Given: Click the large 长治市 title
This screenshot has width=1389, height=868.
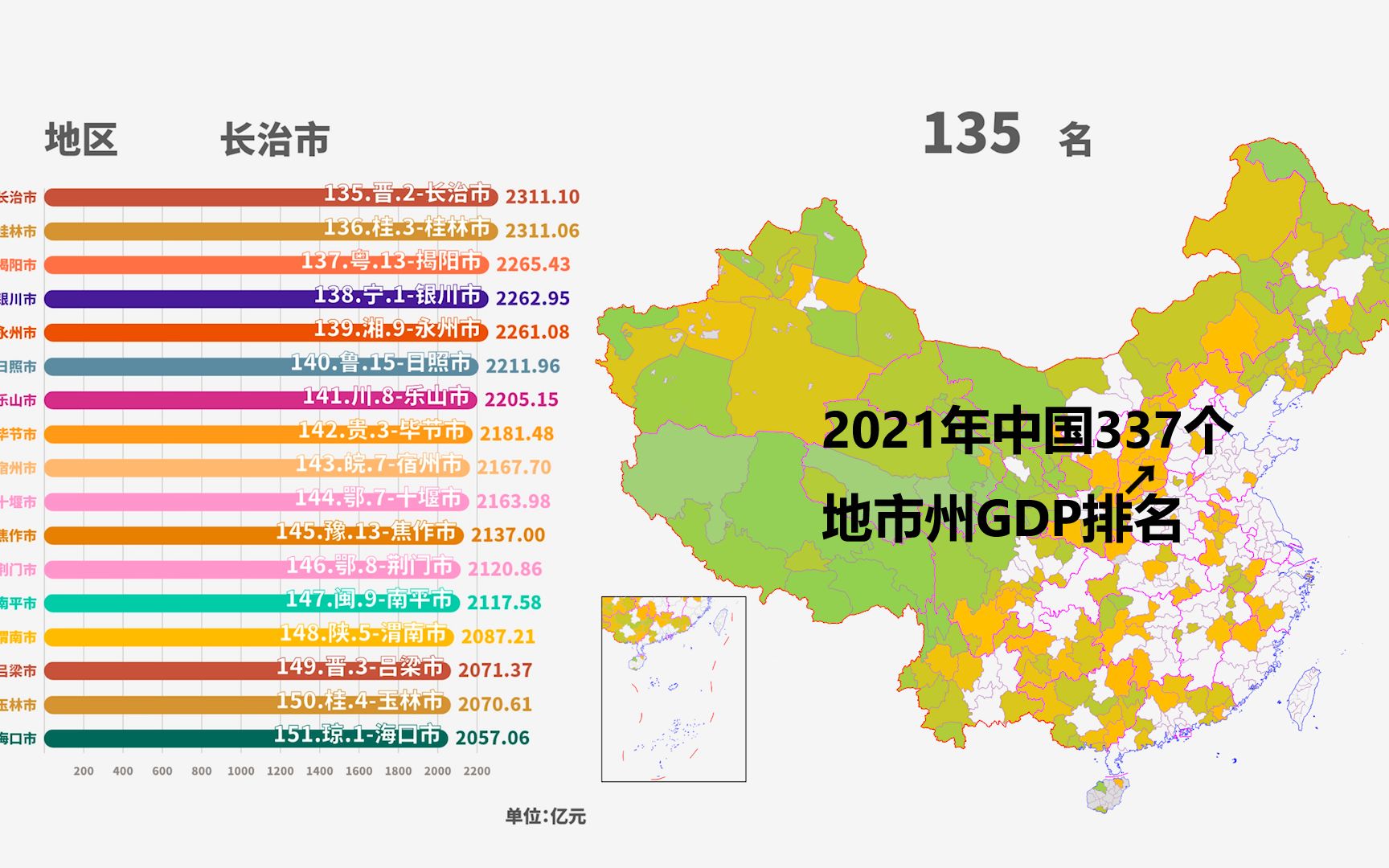Looking at the screenshot, I should [275, 140].
